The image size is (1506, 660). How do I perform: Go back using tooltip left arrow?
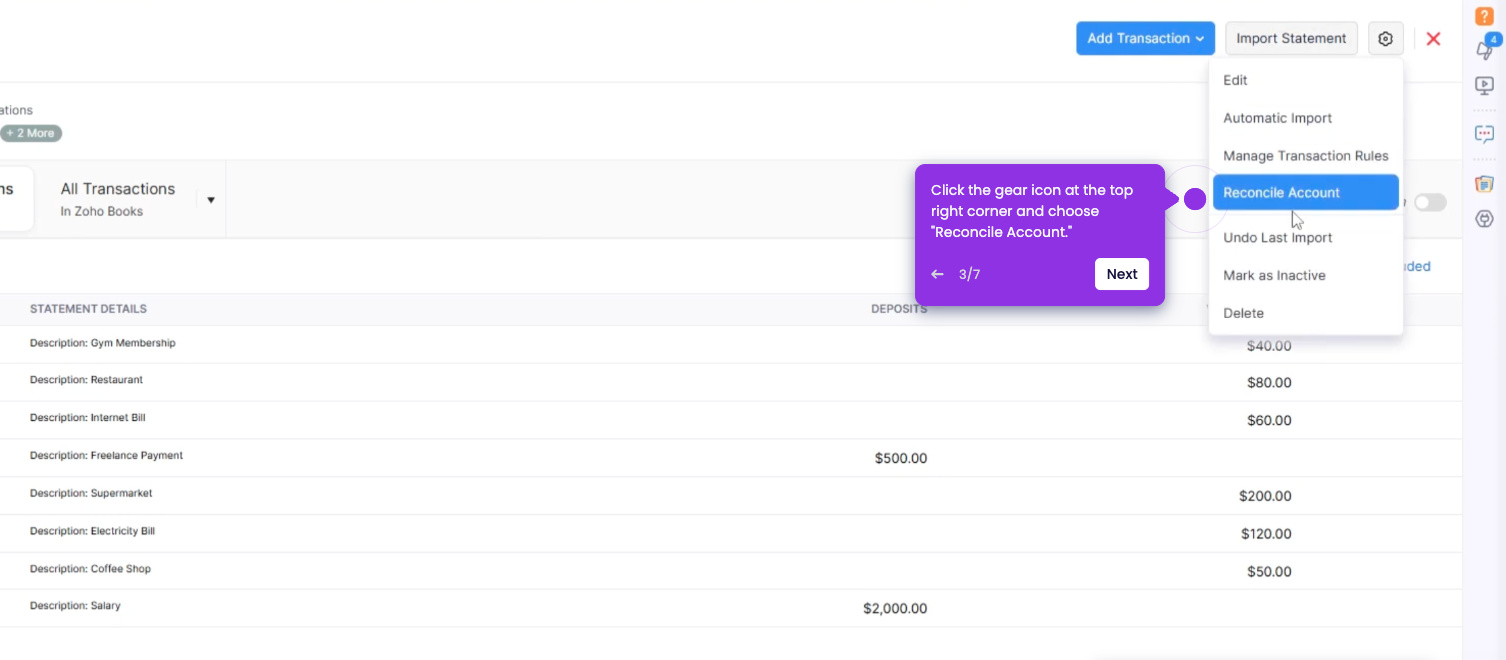[x=937, y=274]
